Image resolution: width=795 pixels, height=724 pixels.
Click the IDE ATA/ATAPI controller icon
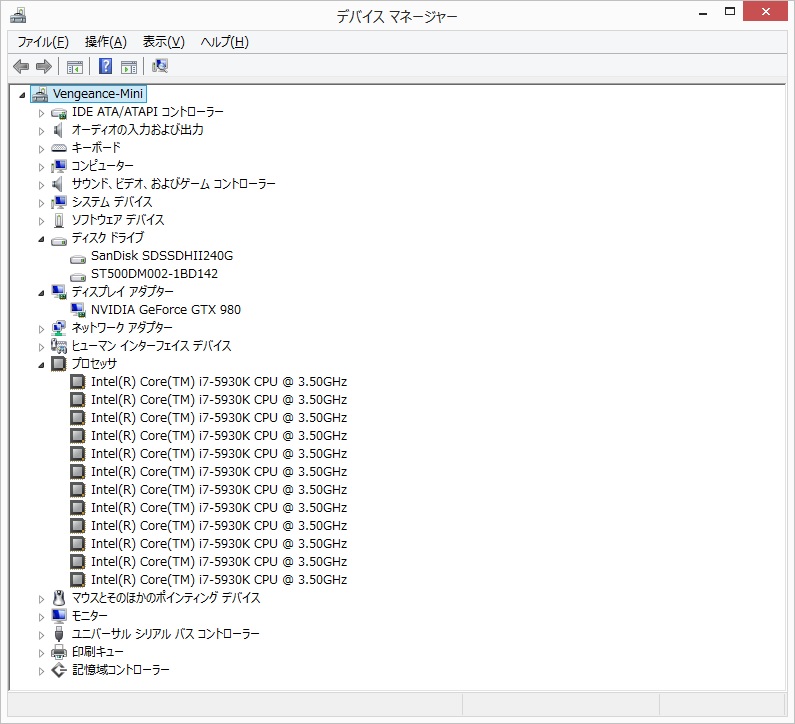[x=59, y=113]
